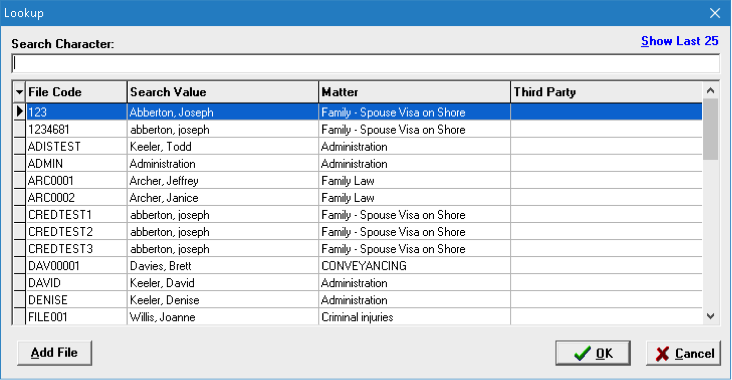732x380 pixels.
Task: Sort by the File Code column header
Action: tap(77, 92)
